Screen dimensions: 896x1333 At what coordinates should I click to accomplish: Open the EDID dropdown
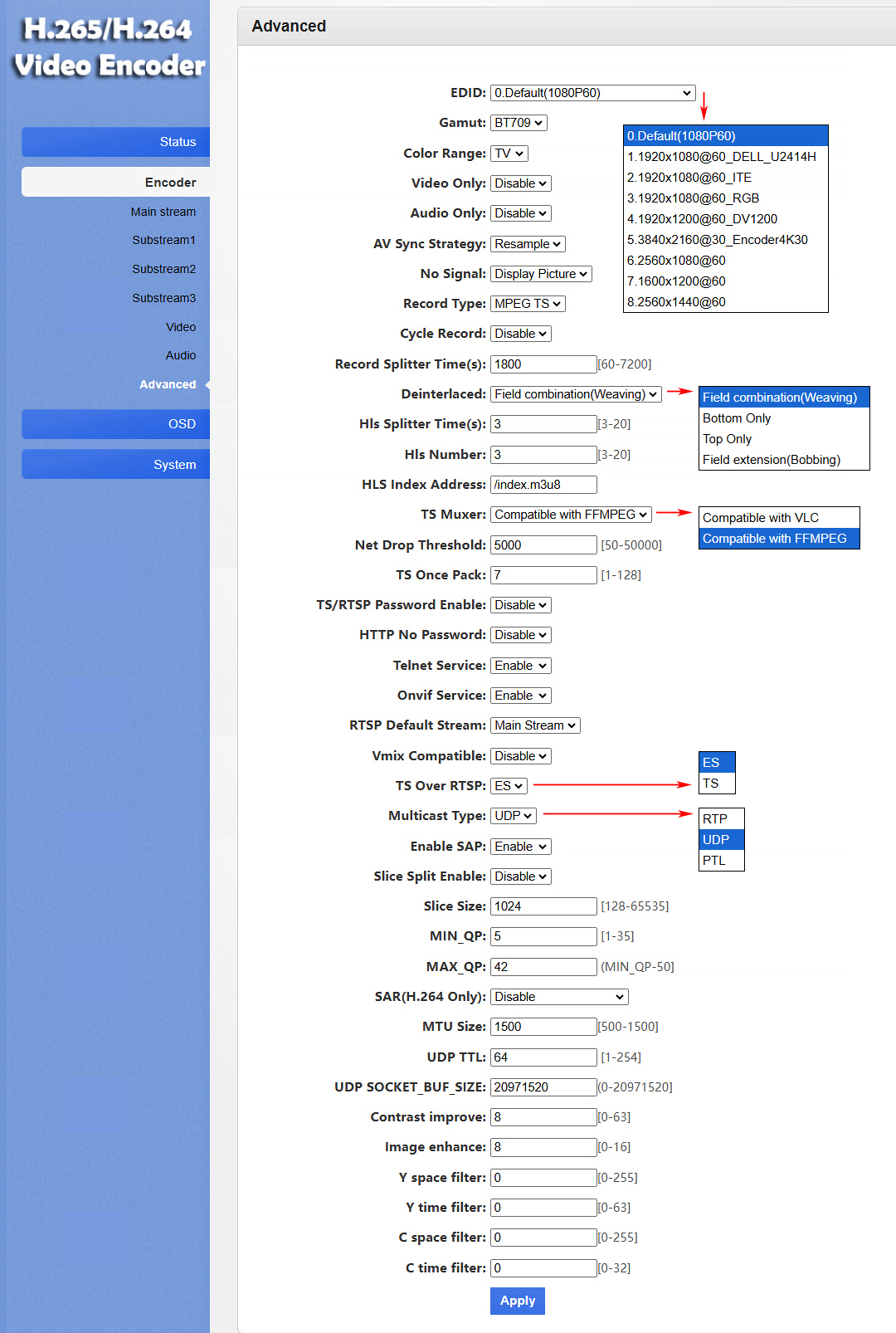tap(593, 93)
